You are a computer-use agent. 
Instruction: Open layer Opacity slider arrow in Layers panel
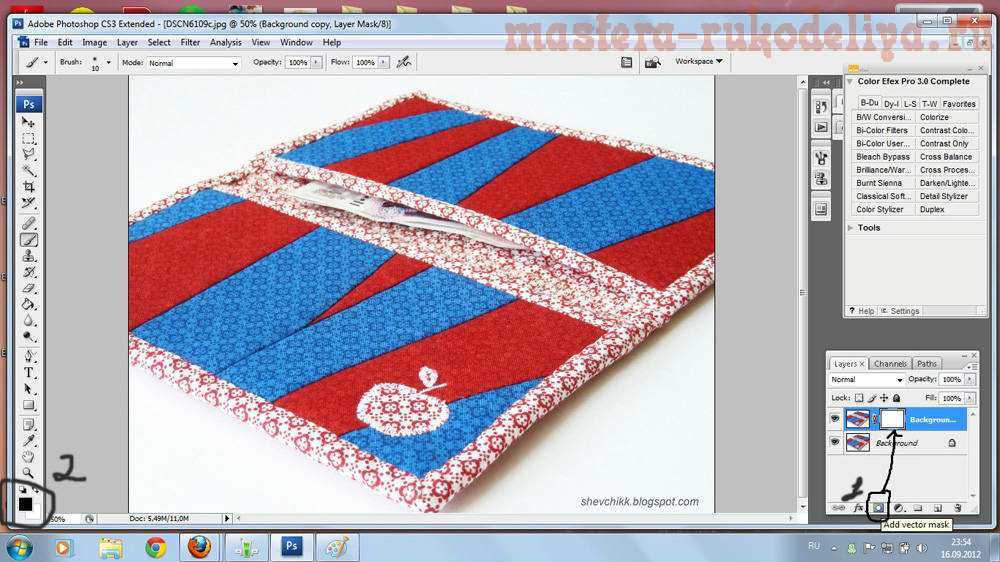pos(970,380)
